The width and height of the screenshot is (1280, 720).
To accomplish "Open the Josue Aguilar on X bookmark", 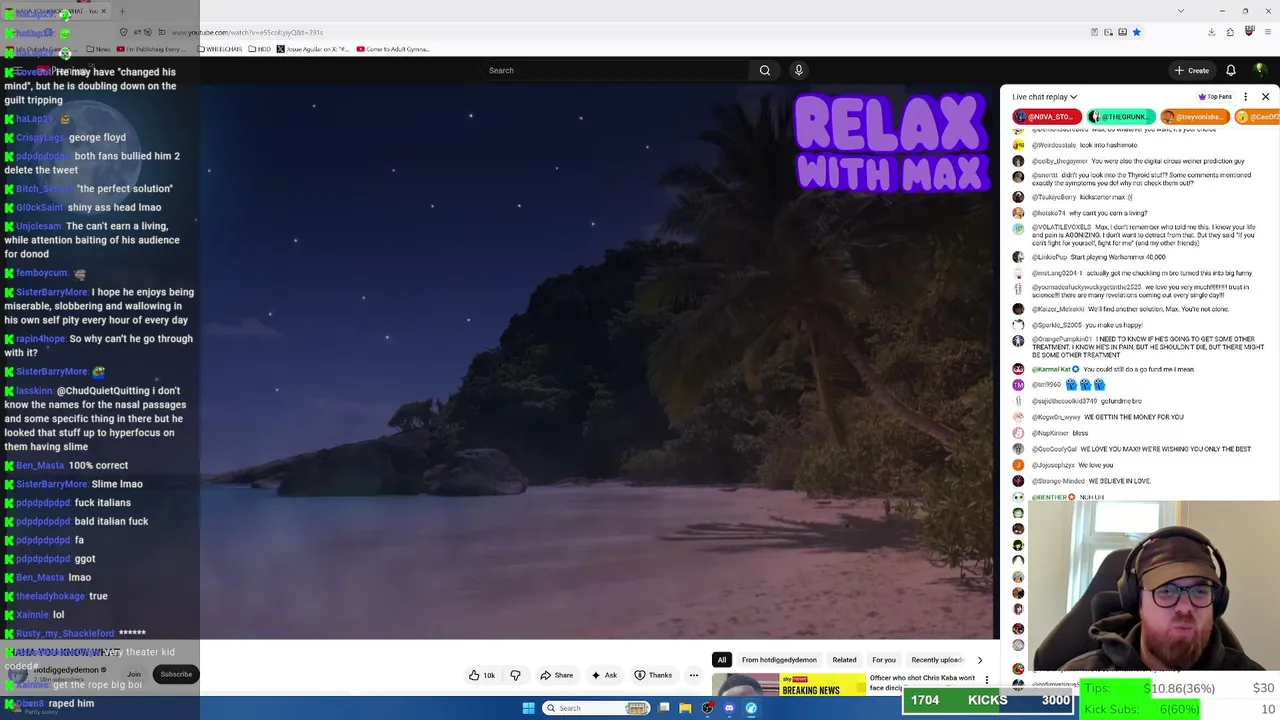I will pyautogui.click(x=313, y=49).
